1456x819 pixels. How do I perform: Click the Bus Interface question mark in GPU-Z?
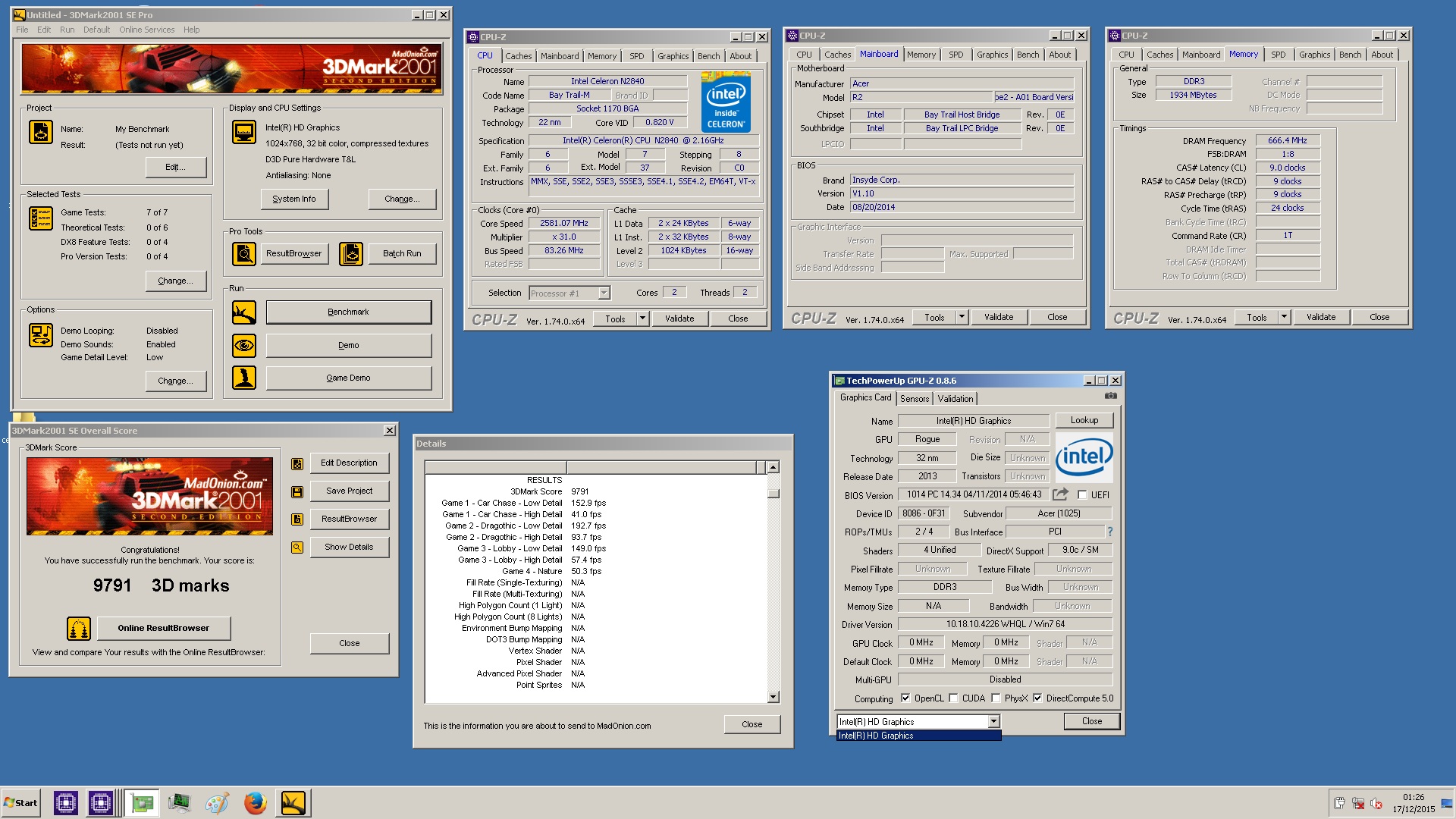click(1110, 532)
